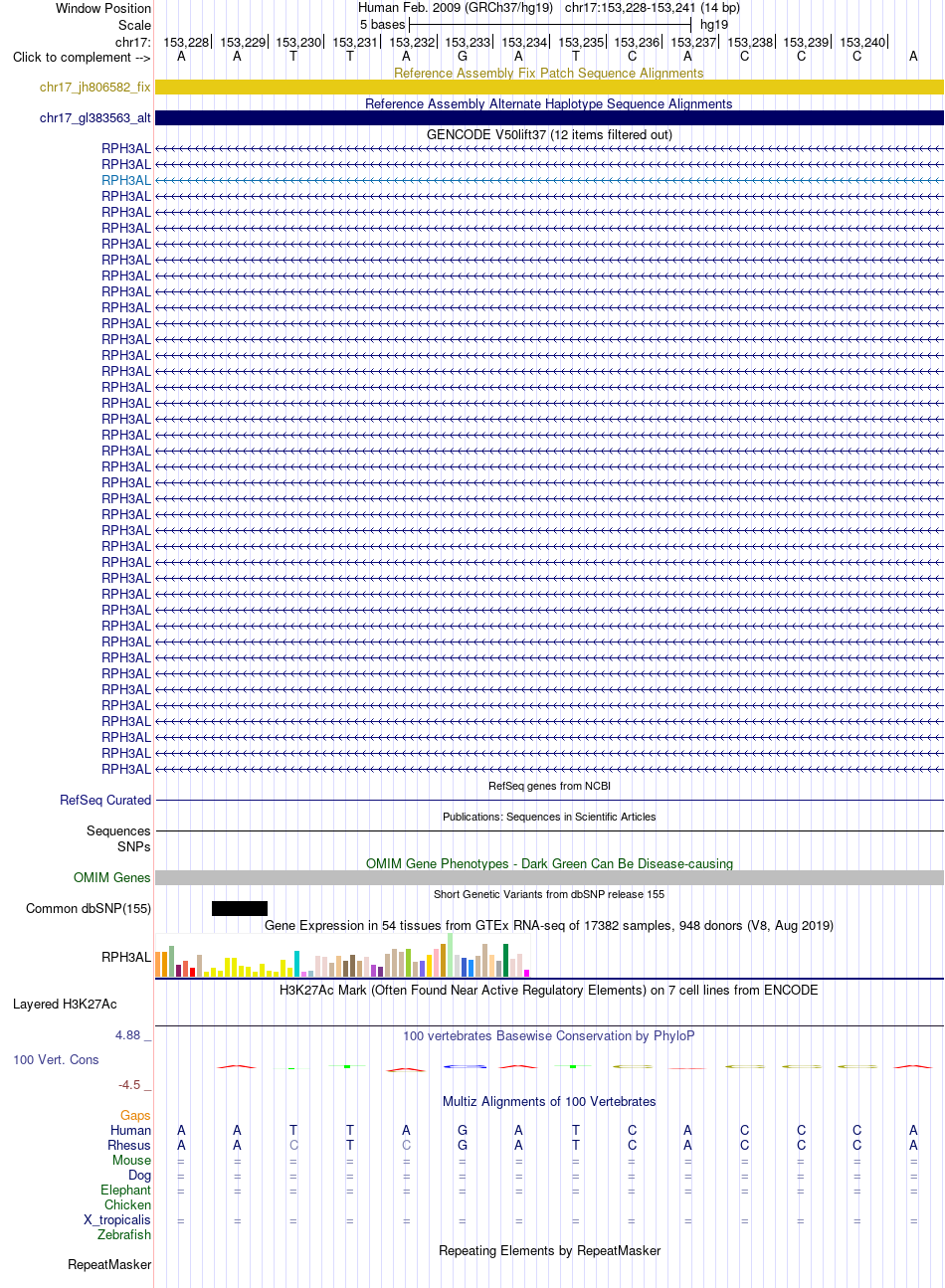
Task: Select the Chicken species label
Action: [x=128, y=1204]
